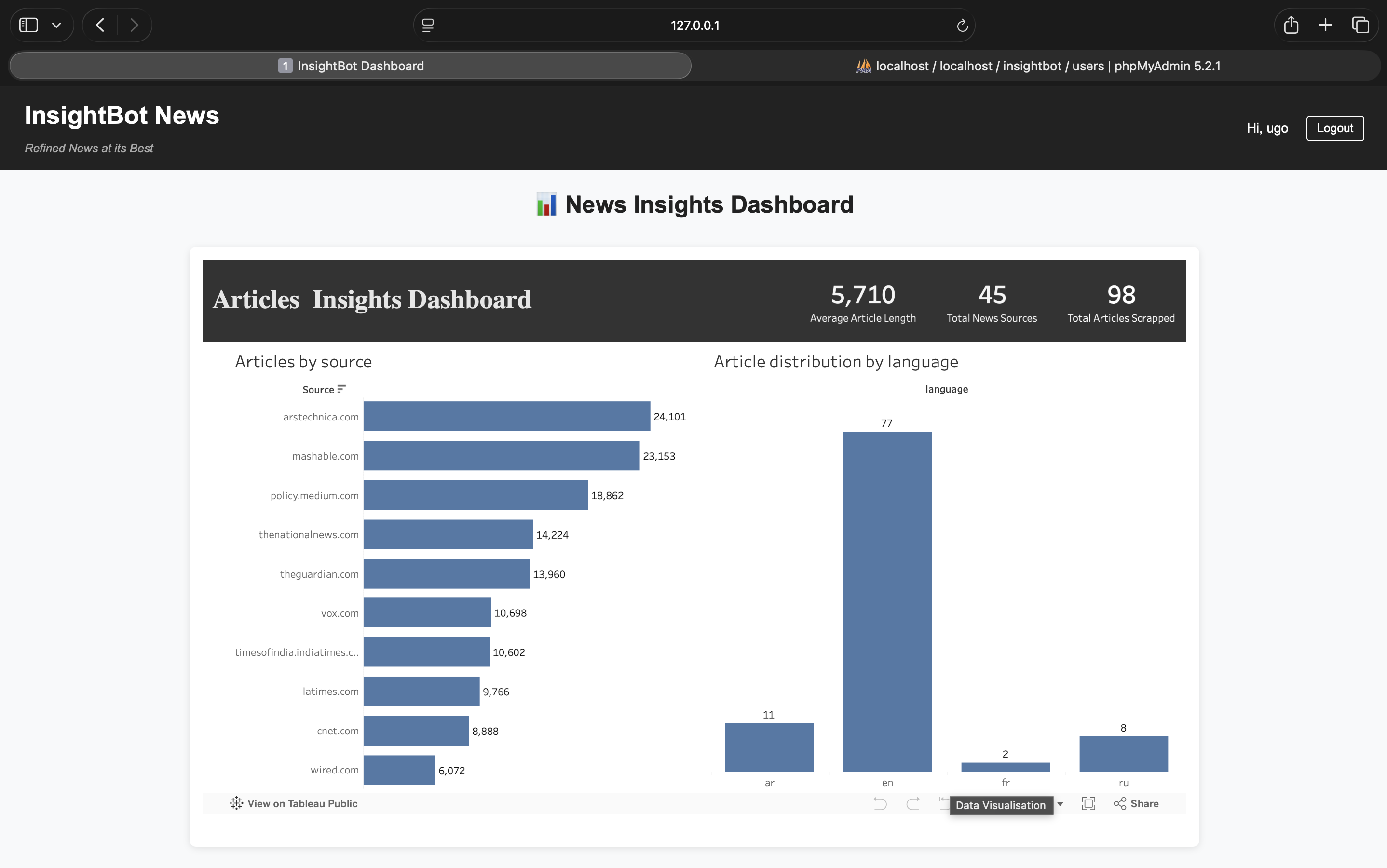The image size is (1387, 868).
Task: Click the 'mashable.com' source label
Action: pyautogui.click(x=325, y=456)
